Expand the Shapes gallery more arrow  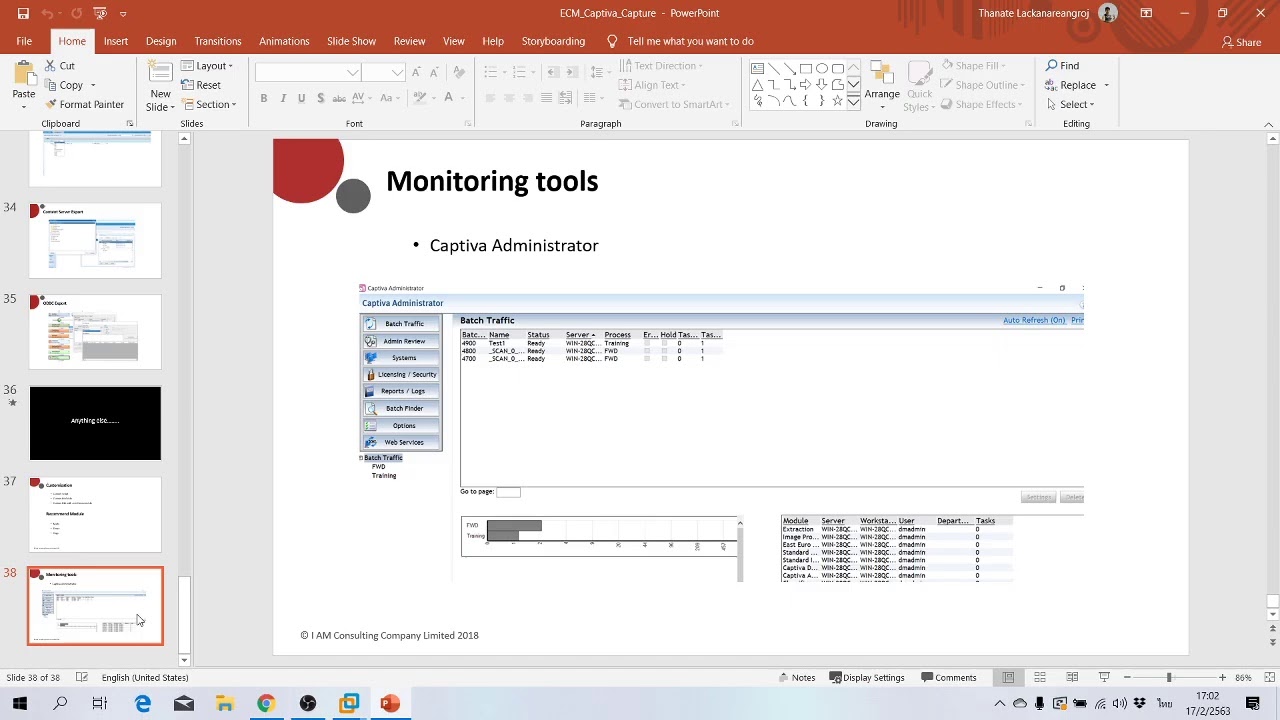click(853, 102)
